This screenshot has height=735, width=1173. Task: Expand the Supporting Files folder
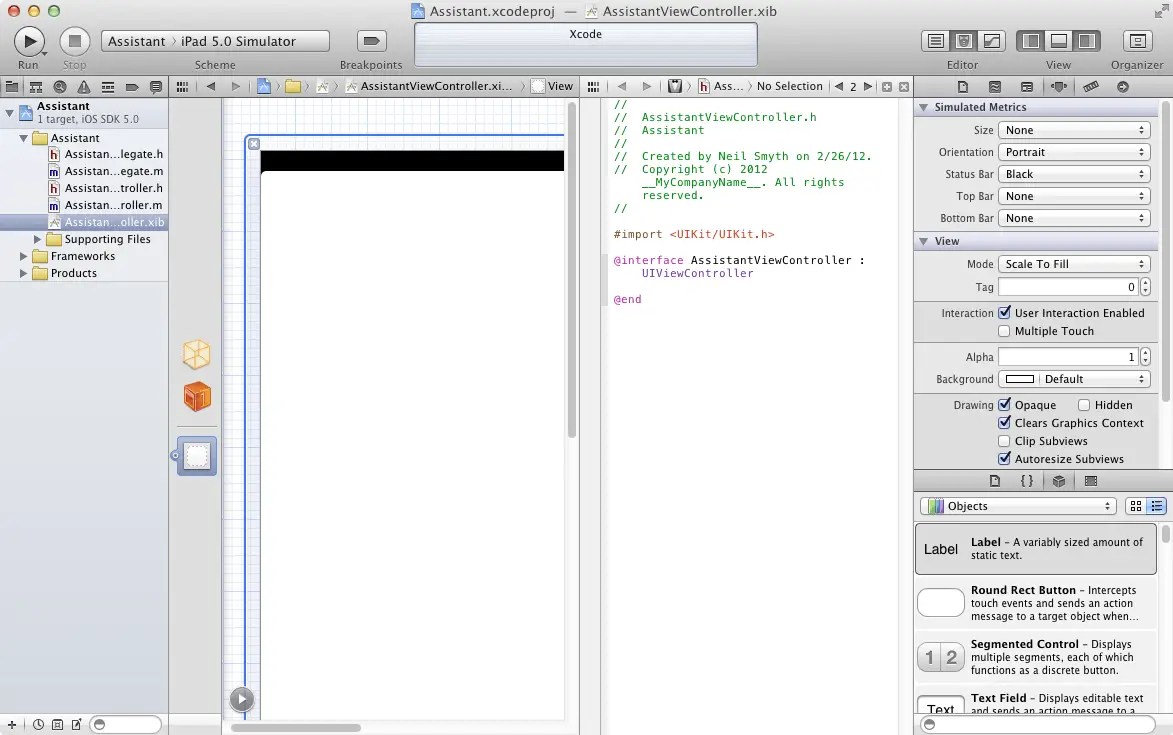coord(37,239)
